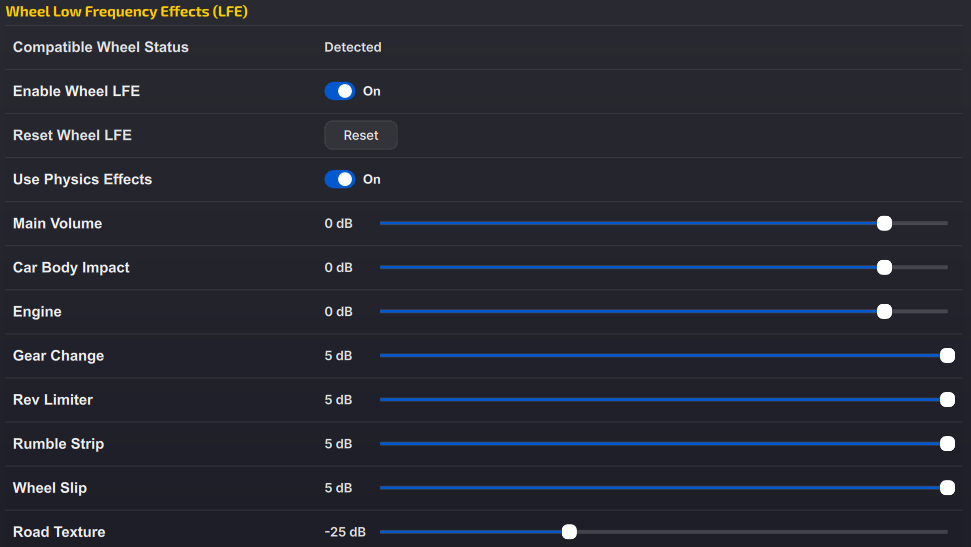
Task: Click the Compatible Wheel Status label
Action: click(100, 47)
